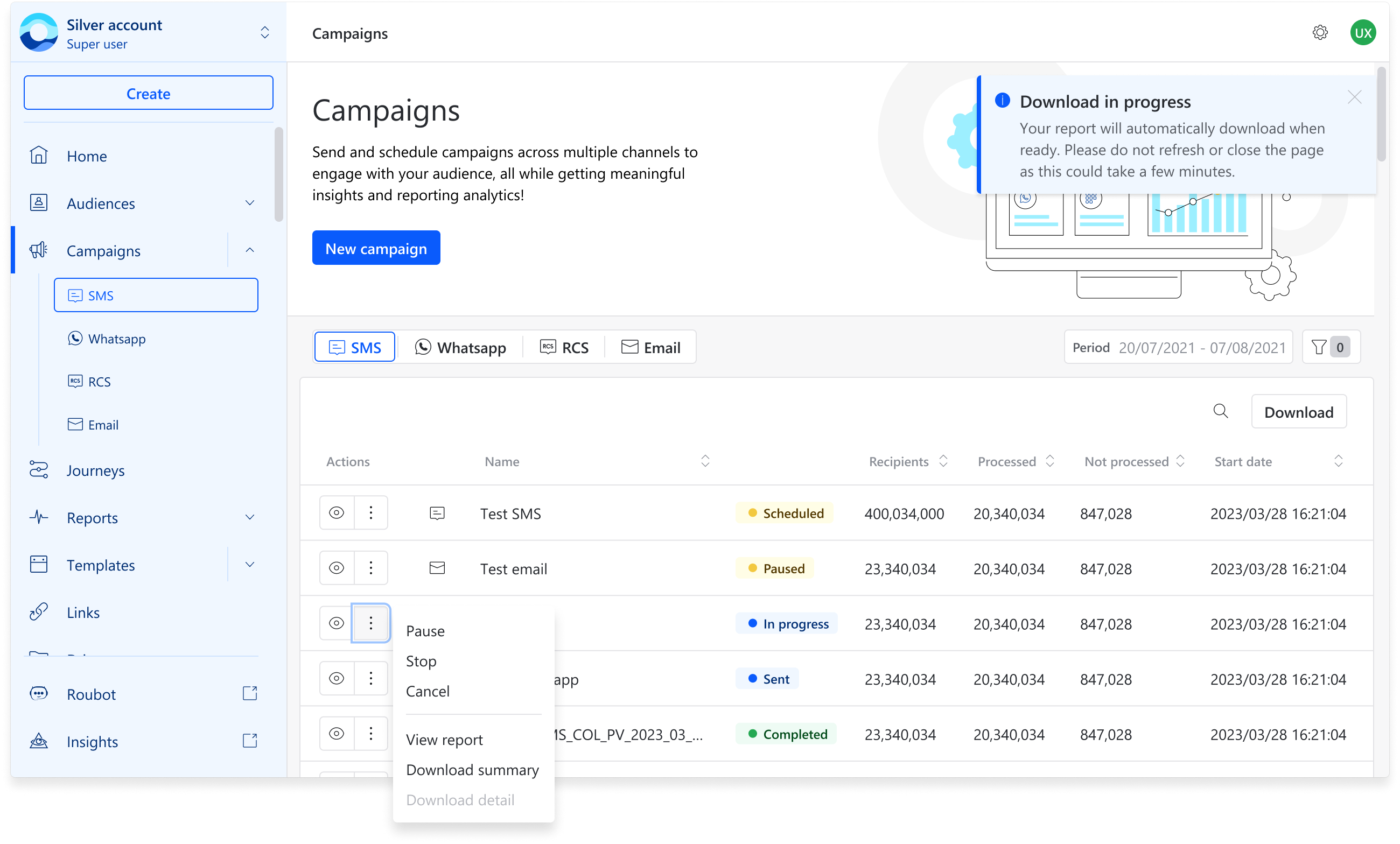Click the eye icon for Test email row
1400x844 pixels.
tap(337, 568)
